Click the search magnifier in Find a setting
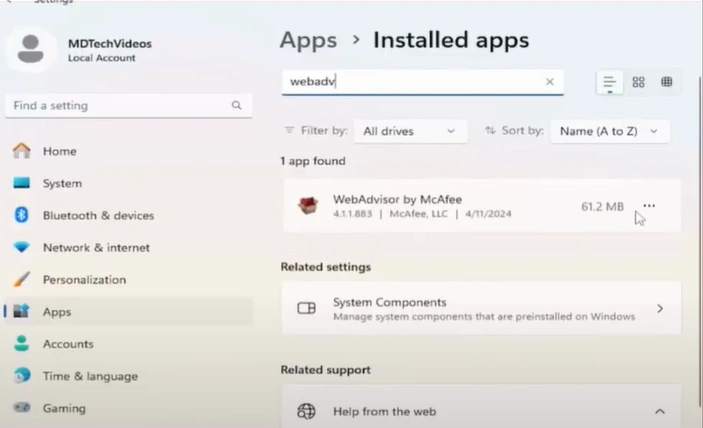 click(237, 105)
